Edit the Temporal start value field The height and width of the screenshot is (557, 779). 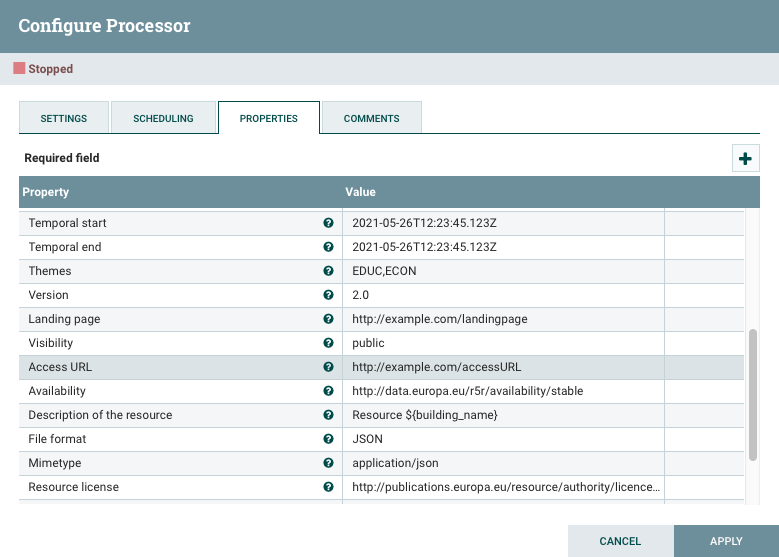tap(503, 223)
